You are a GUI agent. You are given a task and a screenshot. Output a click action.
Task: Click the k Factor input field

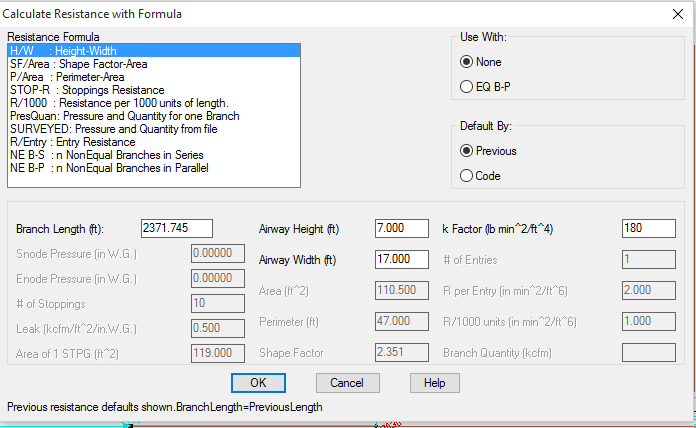point(648,228)
